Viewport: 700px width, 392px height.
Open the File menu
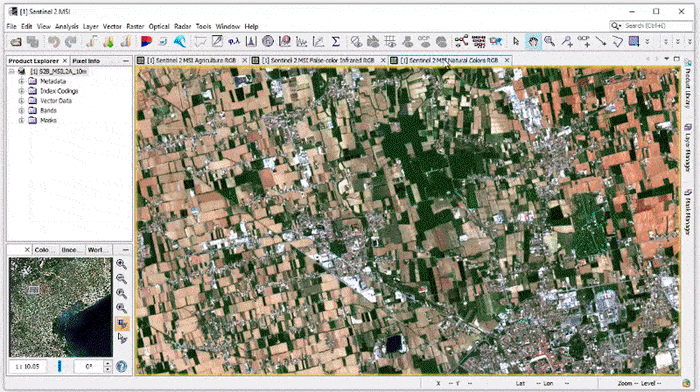[x=12, y=26]
